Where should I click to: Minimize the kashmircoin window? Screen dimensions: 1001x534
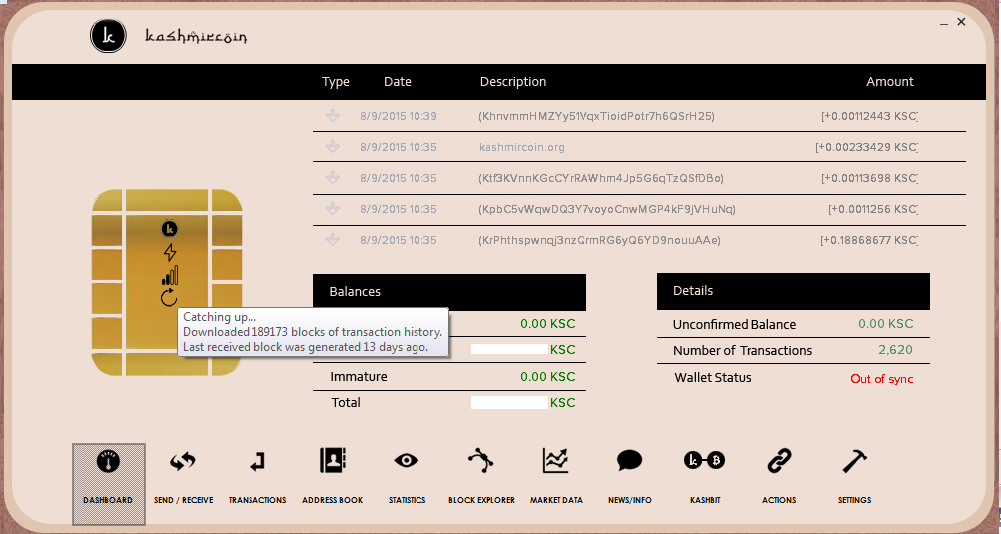click(944, 23)
